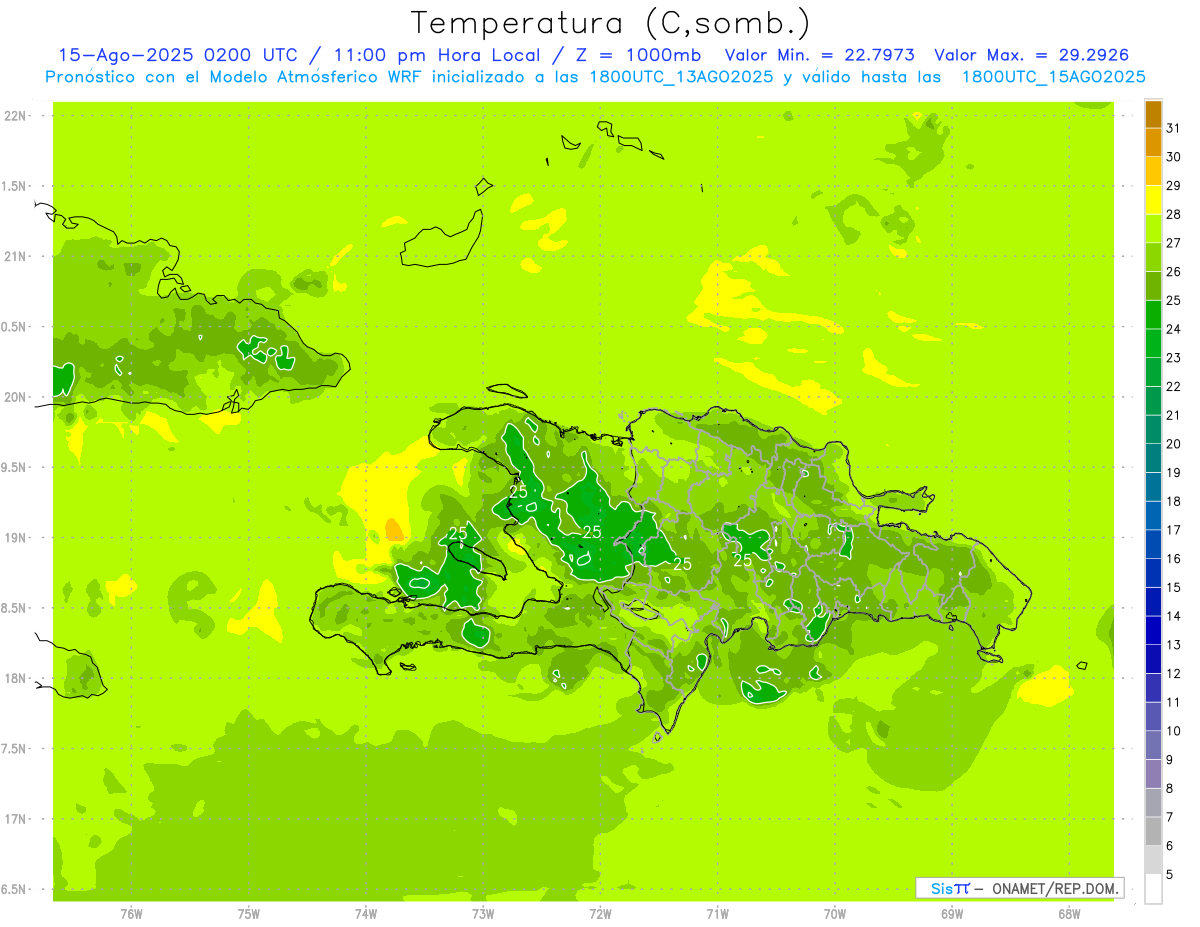Image resolution: width=1200 pixels, height=927 pixels.
Task: Click the latitude label 9.5N
Action: (x=14, y=468)
